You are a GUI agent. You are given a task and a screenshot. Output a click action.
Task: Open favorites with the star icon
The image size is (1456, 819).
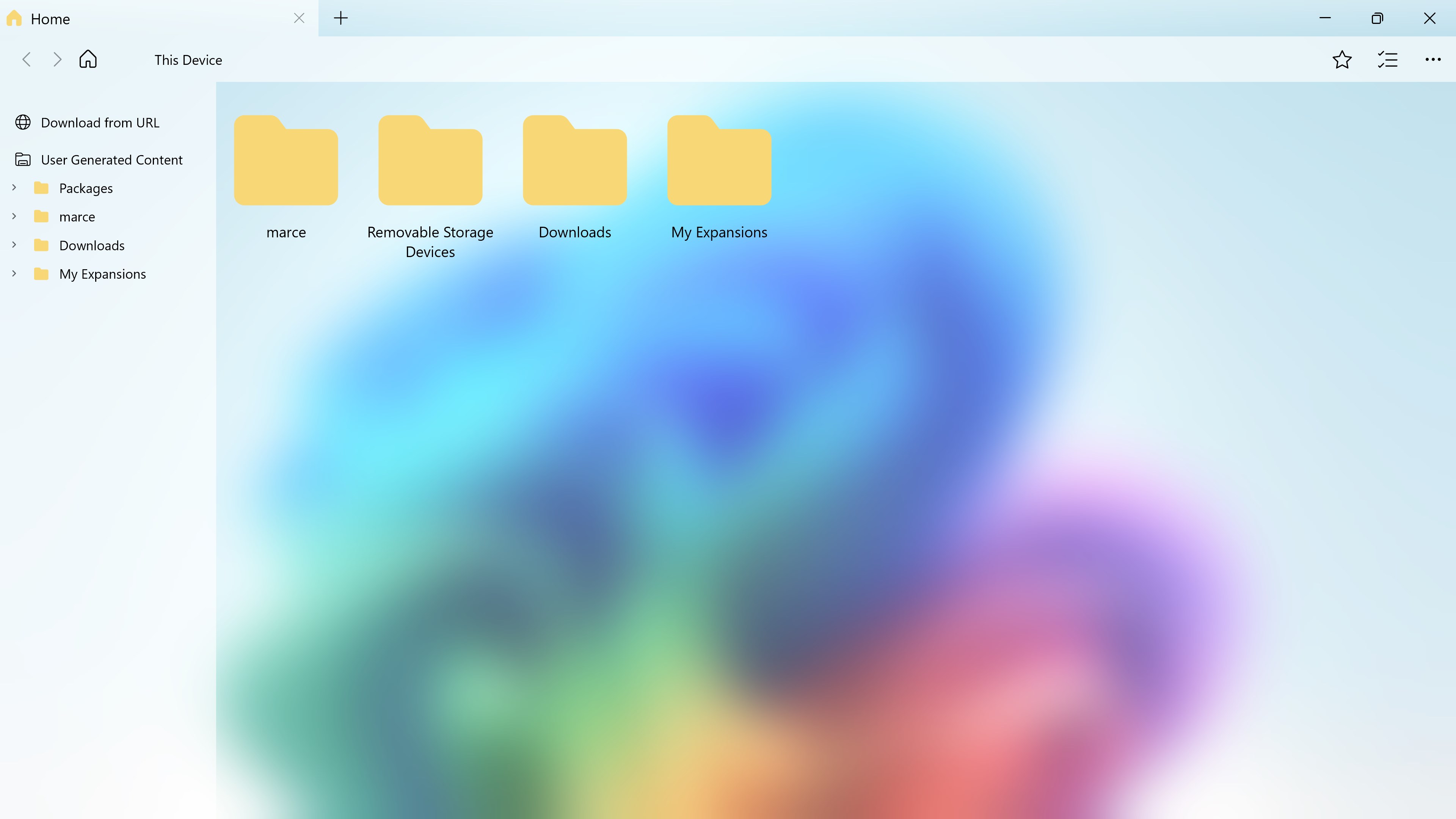tap(1342, 60)
